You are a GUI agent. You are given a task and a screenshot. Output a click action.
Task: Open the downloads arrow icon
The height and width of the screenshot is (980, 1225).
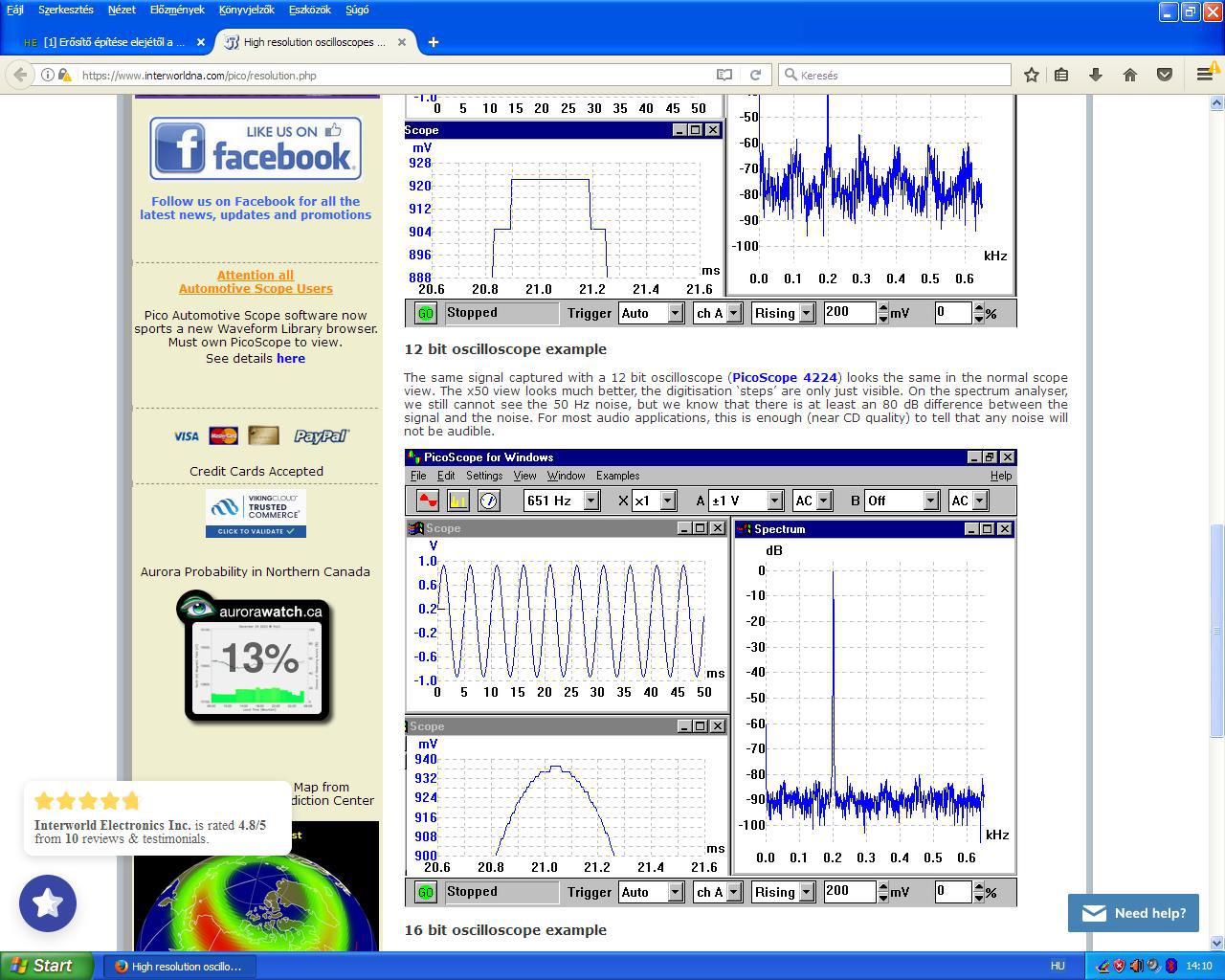click(x=1096, y=75)
